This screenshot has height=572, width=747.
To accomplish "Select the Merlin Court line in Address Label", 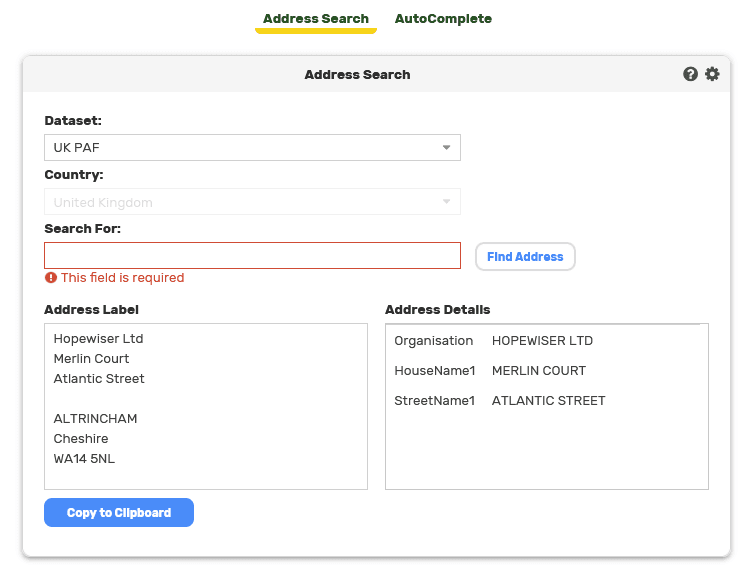I will click(92, 359).
